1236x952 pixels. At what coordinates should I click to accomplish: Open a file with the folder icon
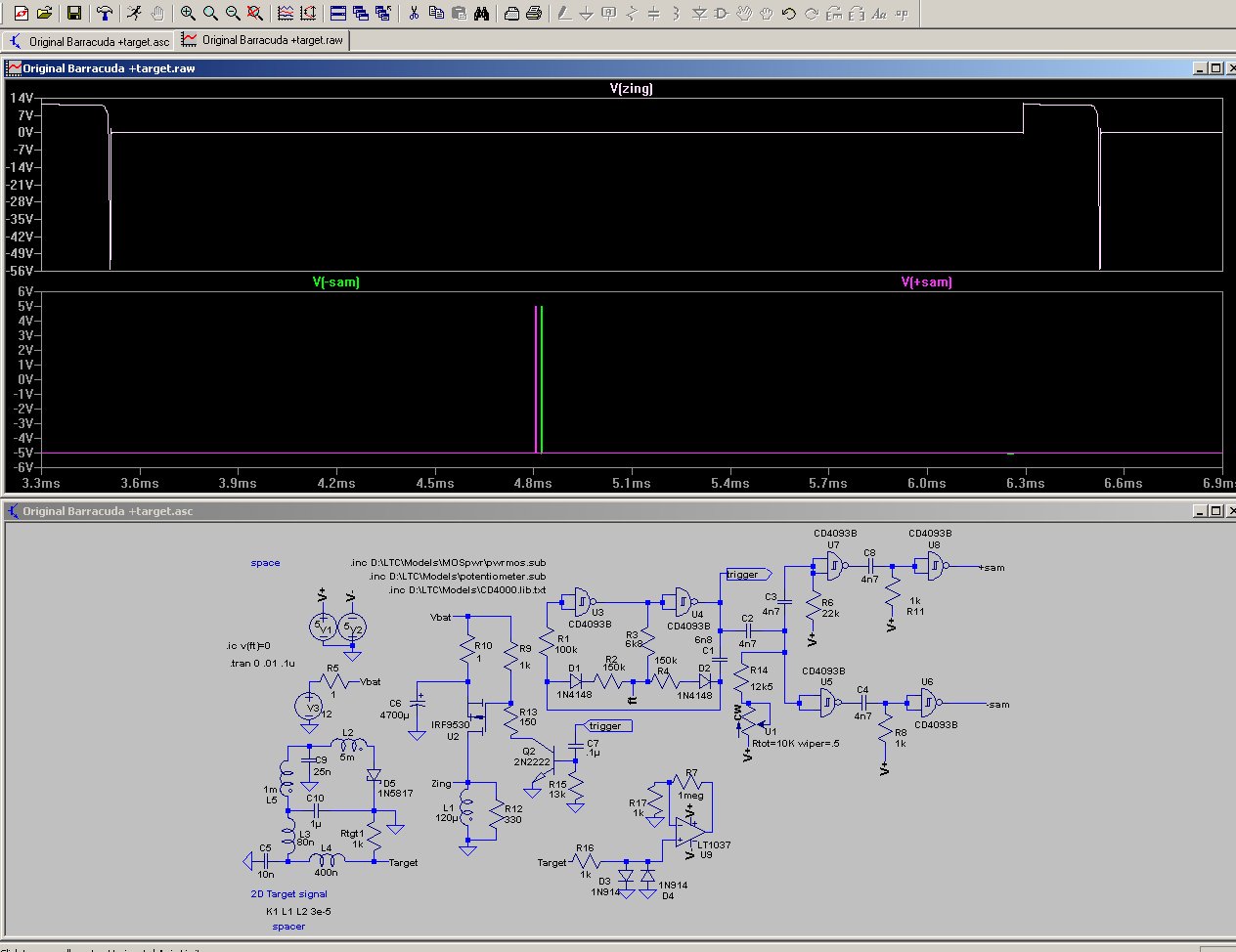coord(44,14)
